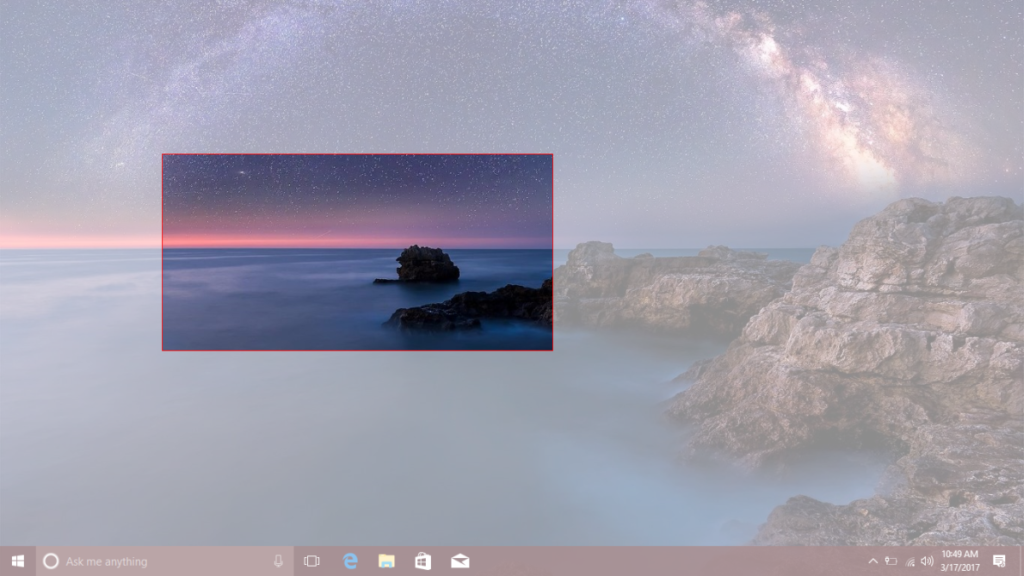
Task: Open the Start menu
Action: [x=16, y=561]
